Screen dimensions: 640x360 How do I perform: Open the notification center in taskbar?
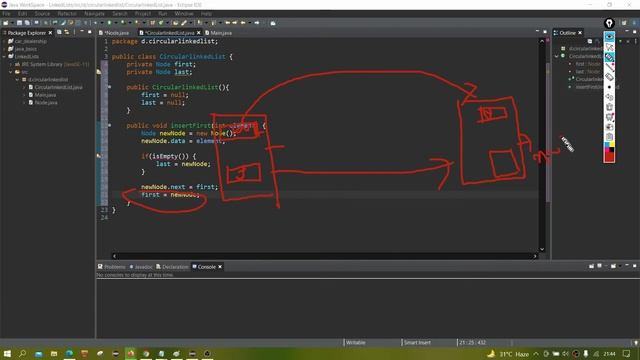coord(627,354)
